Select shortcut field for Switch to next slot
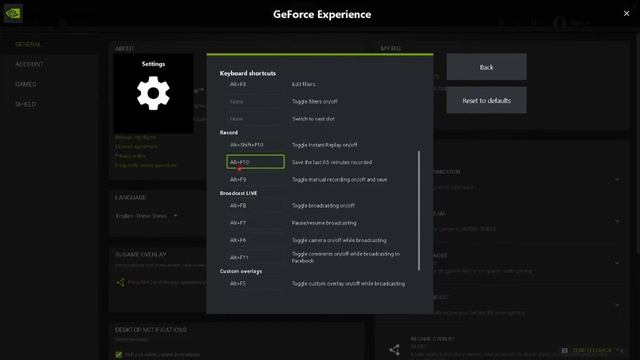The height and width of the screenshot is (360, 640). click(255, 119)
